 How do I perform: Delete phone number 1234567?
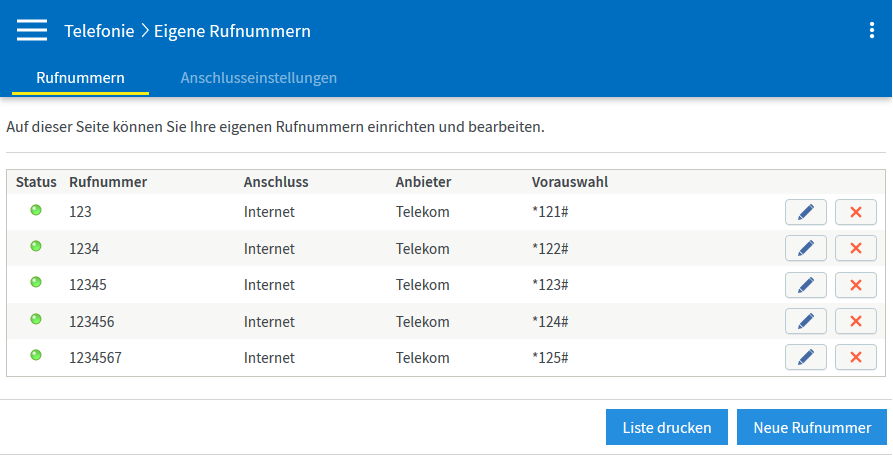tap(855, 357)
